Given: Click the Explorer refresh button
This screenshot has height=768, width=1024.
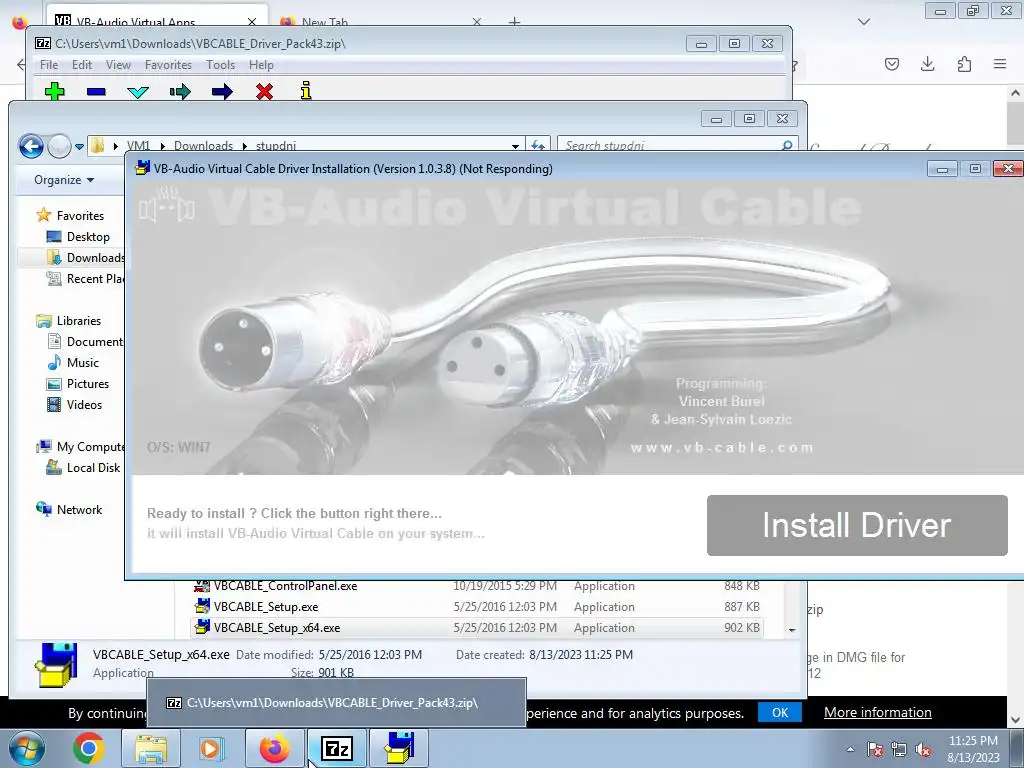Looking at the screenshot, I should pos(537,146).
